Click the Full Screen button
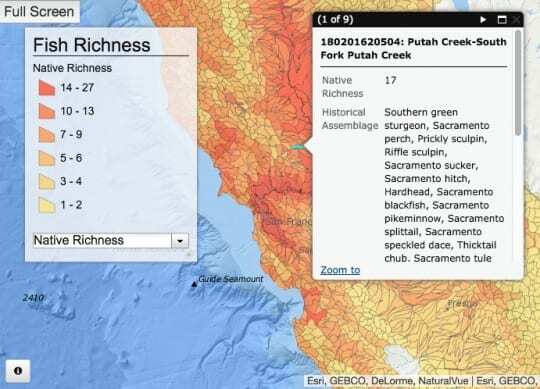 39,11
